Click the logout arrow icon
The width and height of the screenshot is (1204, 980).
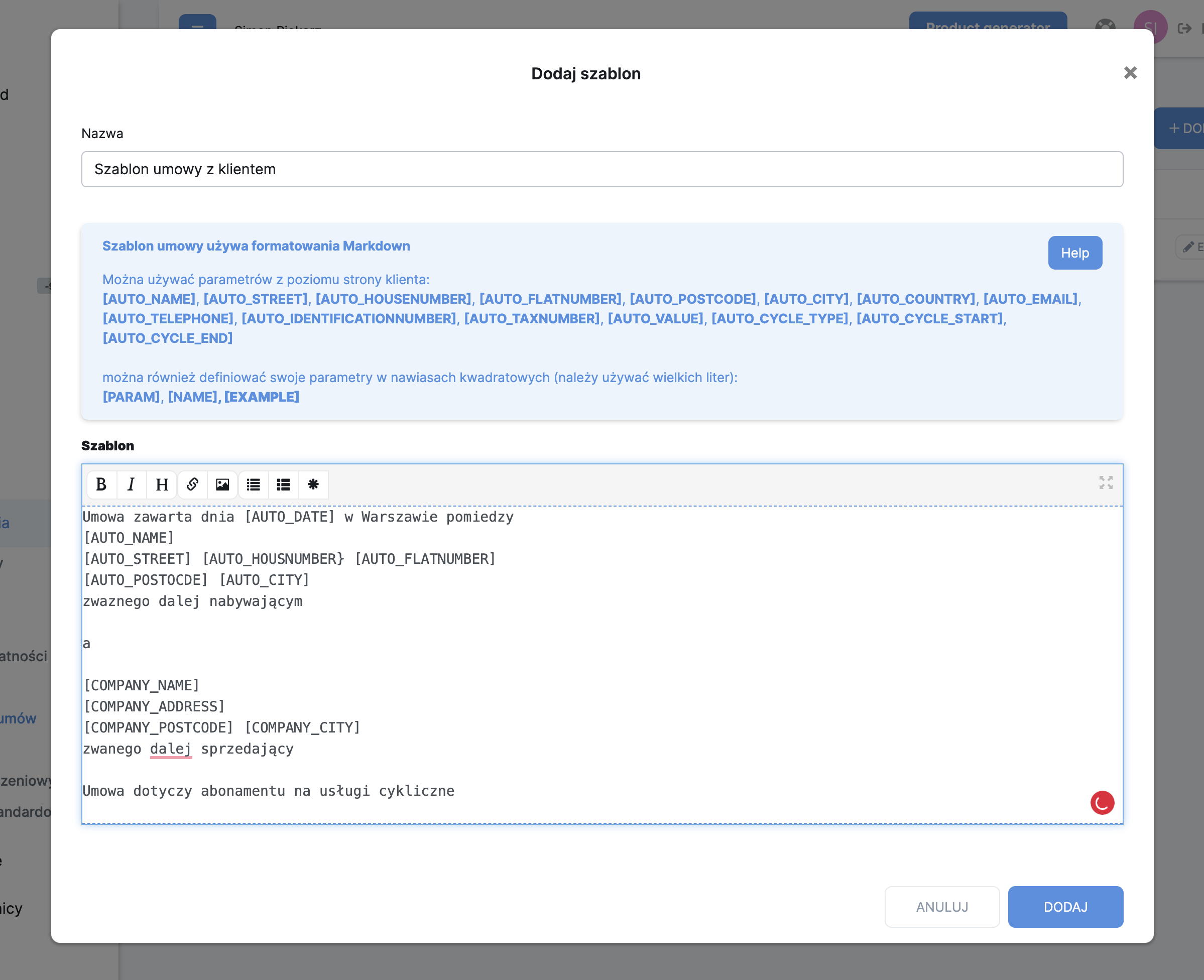pos(1184,28)
